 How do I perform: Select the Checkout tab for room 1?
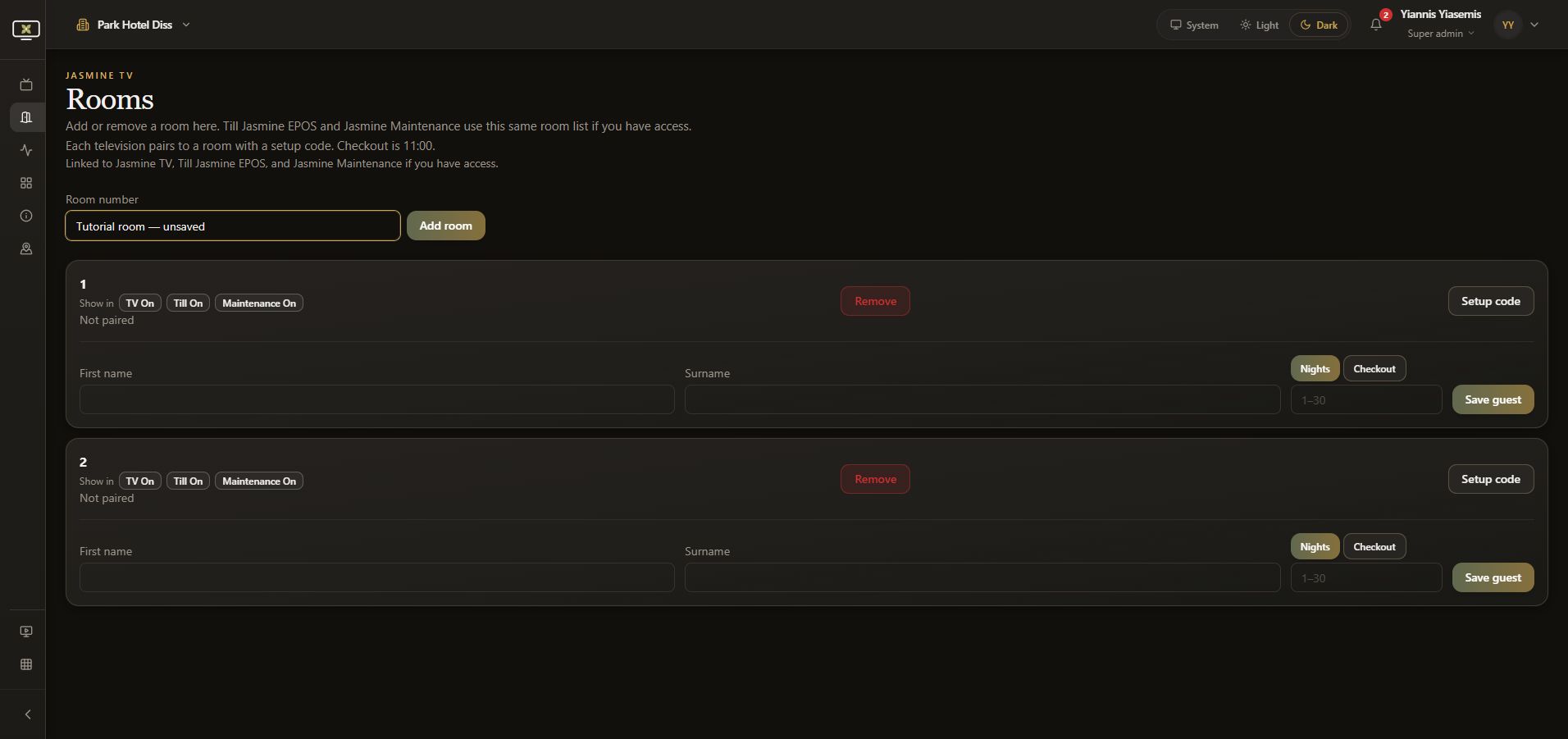pos(1374,369)
